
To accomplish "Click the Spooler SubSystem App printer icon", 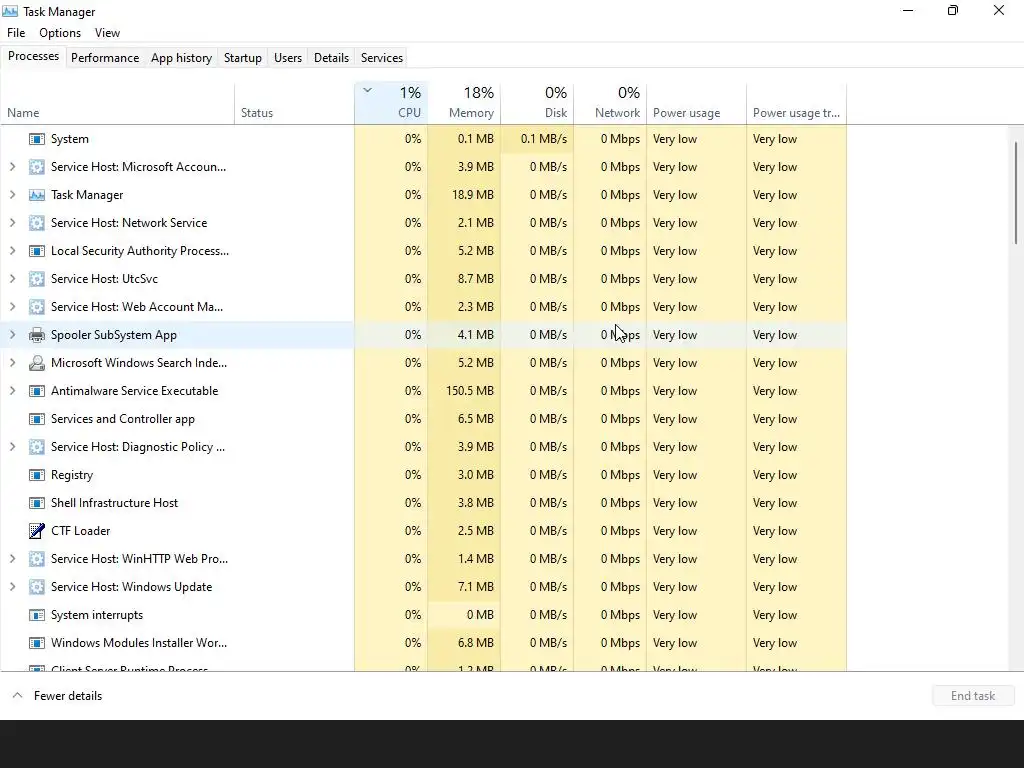I will [37, 335].
